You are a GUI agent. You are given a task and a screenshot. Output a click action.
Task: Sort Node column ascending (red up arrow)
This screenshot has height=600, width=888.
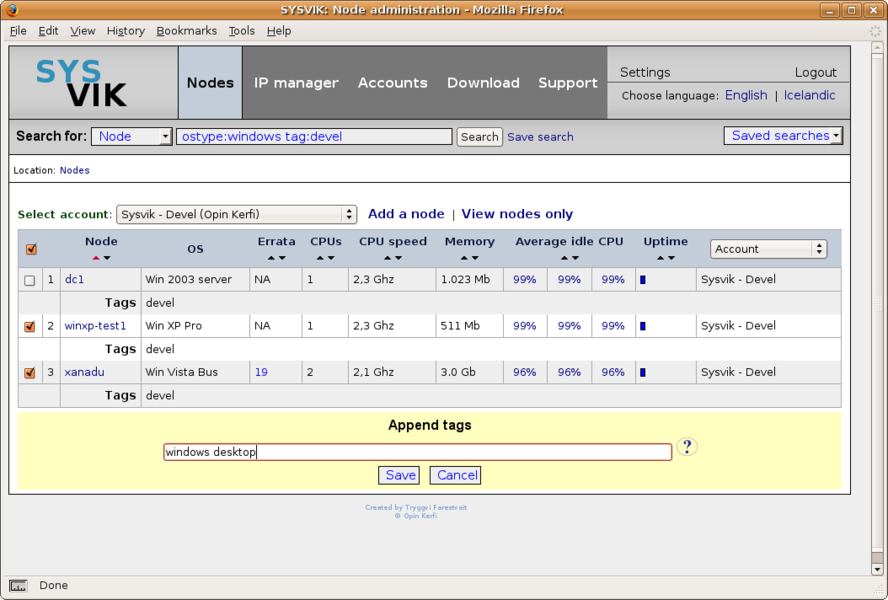pos(96,258)
